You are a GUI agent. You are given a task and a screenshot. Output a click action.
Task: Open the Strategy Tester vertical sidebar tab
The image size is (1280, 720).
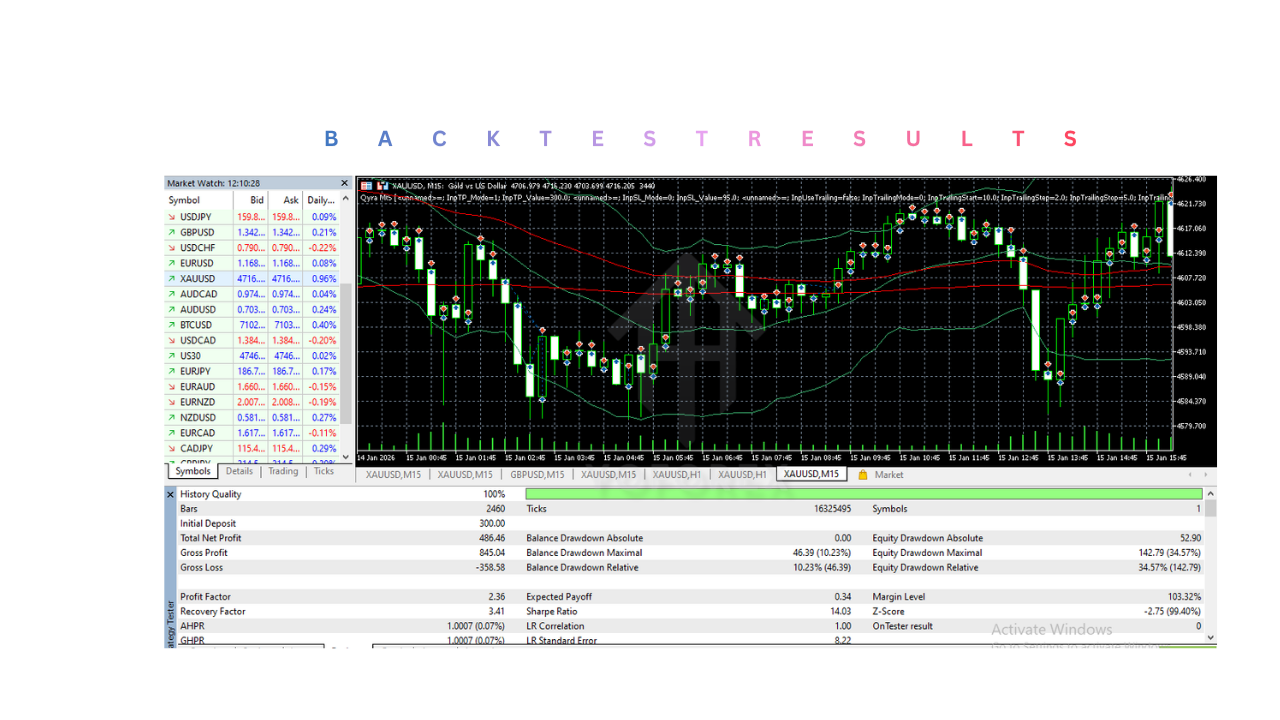[x=168, y=615]
